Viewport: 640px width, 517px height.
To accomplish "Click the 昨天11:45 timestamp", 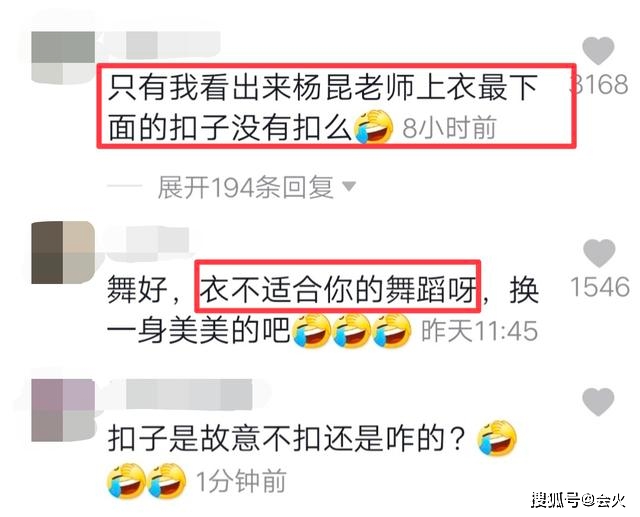I will tap(479, 330).
